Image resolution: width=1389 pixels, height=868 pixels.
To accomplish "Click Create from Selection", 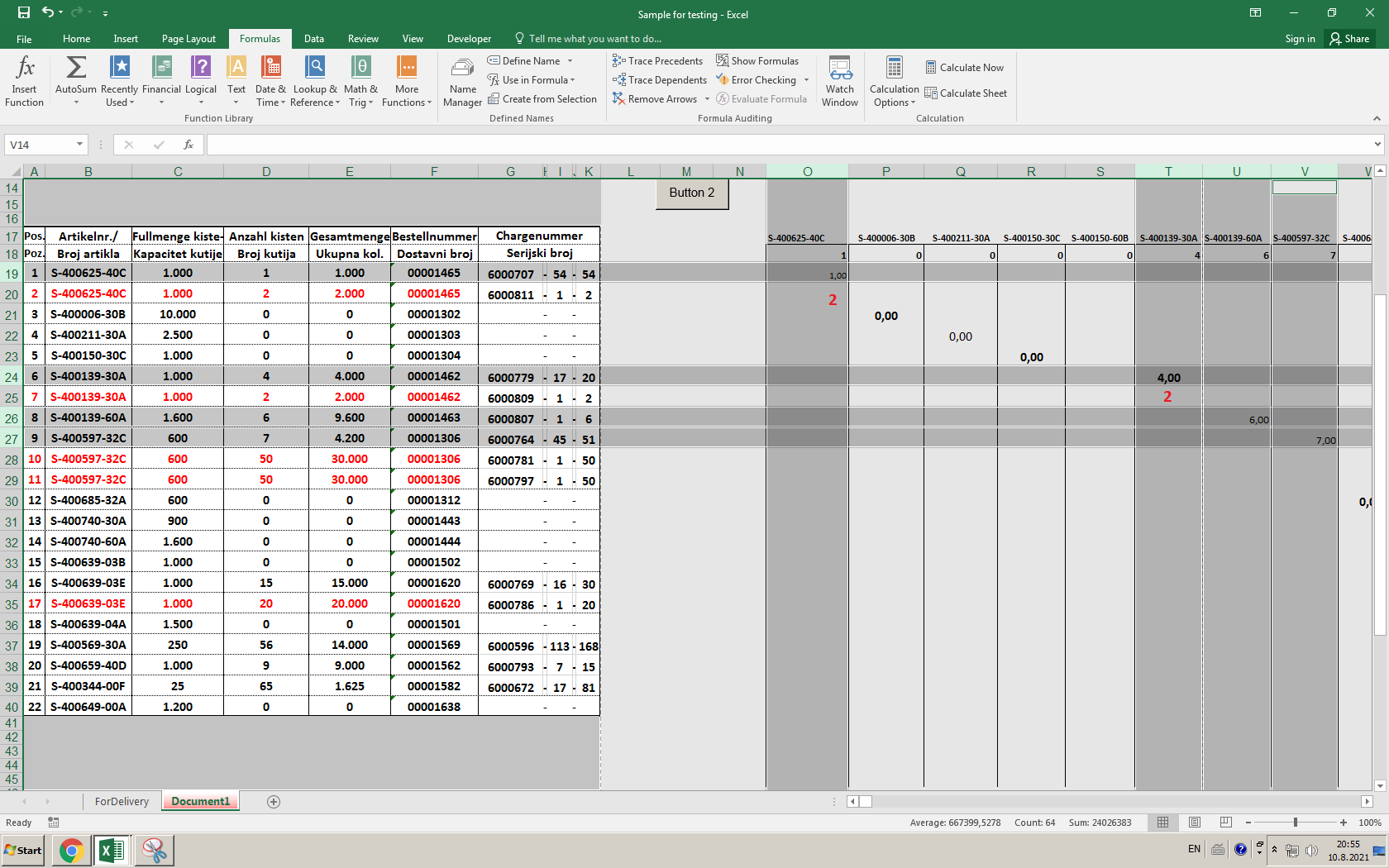I will coord(542,99).
